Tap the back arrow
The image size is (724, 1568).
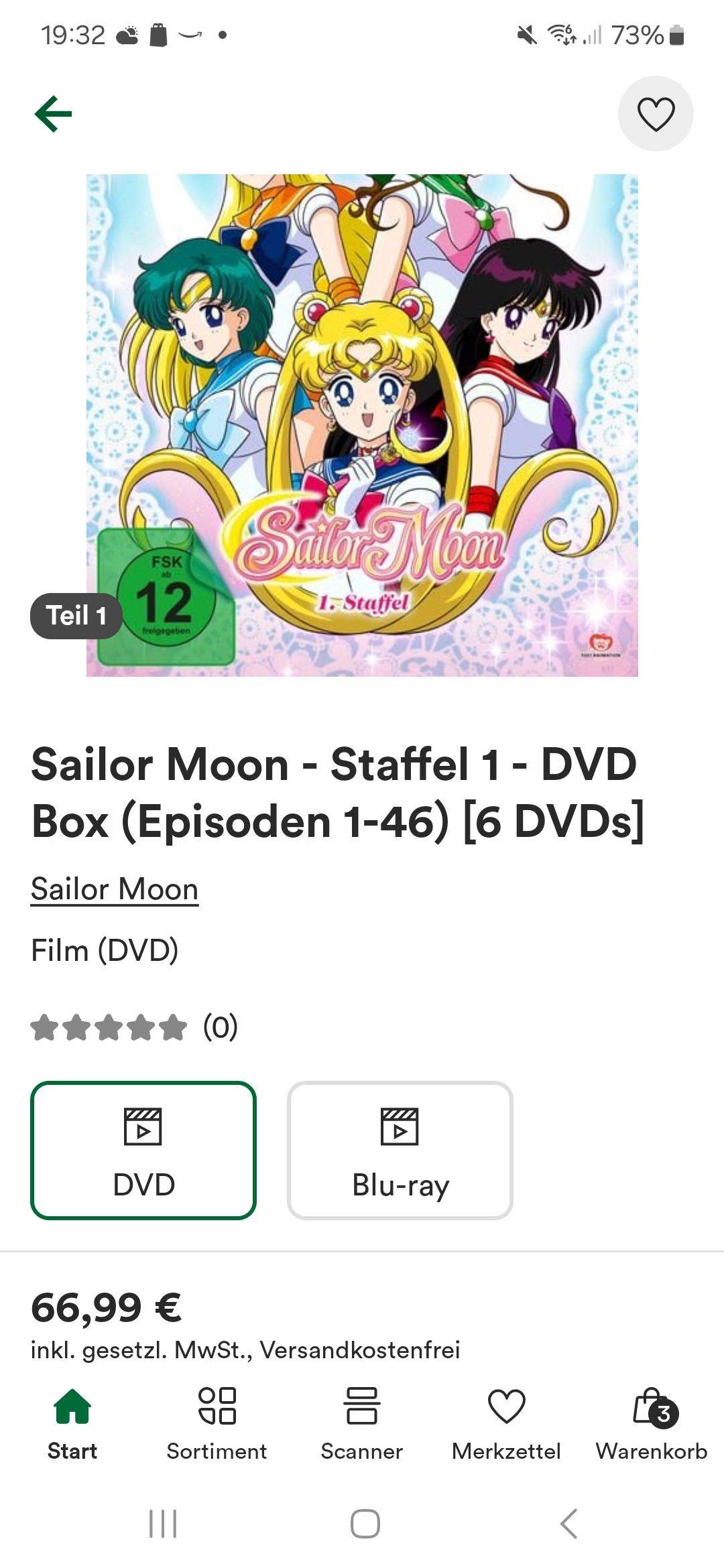pos(53,113)
